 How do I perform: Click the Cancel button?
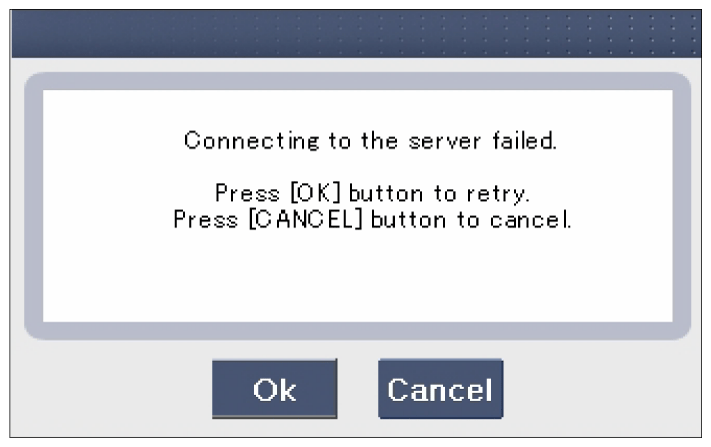(440, 389)
